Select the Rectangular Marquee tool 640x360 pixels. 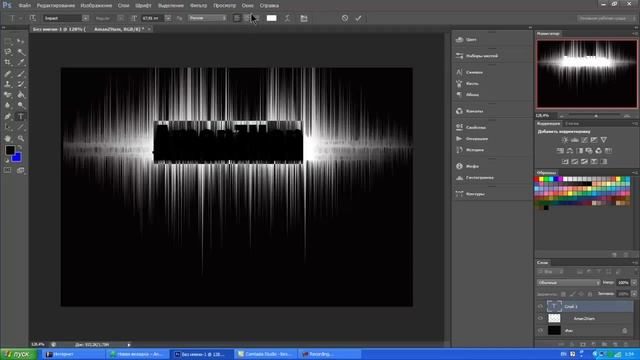[x=8, y=41]
